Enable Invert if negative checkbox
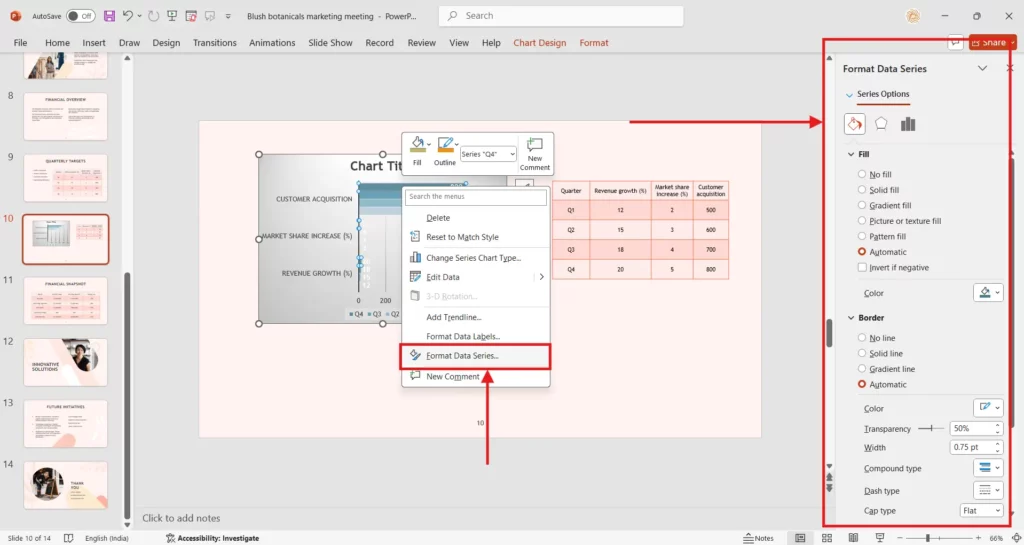This screenshot has width=1024, height=545. 862,268
